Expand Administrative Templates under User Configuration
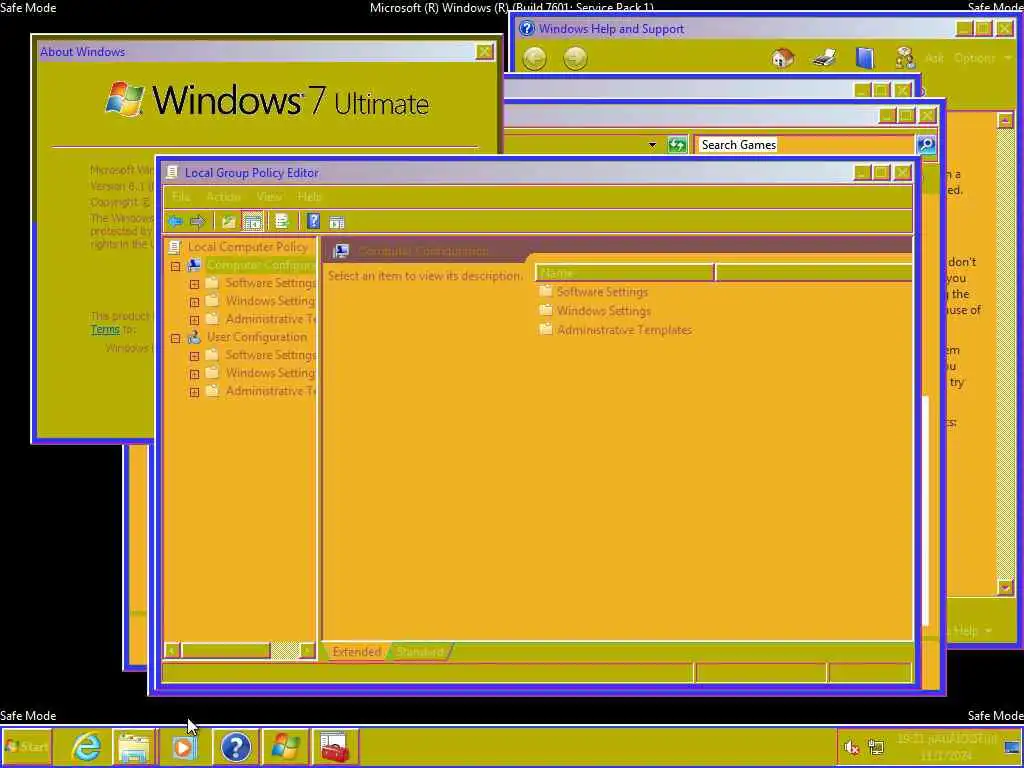The height and width of the screenshot is (768, 1024). pos(194,392)
